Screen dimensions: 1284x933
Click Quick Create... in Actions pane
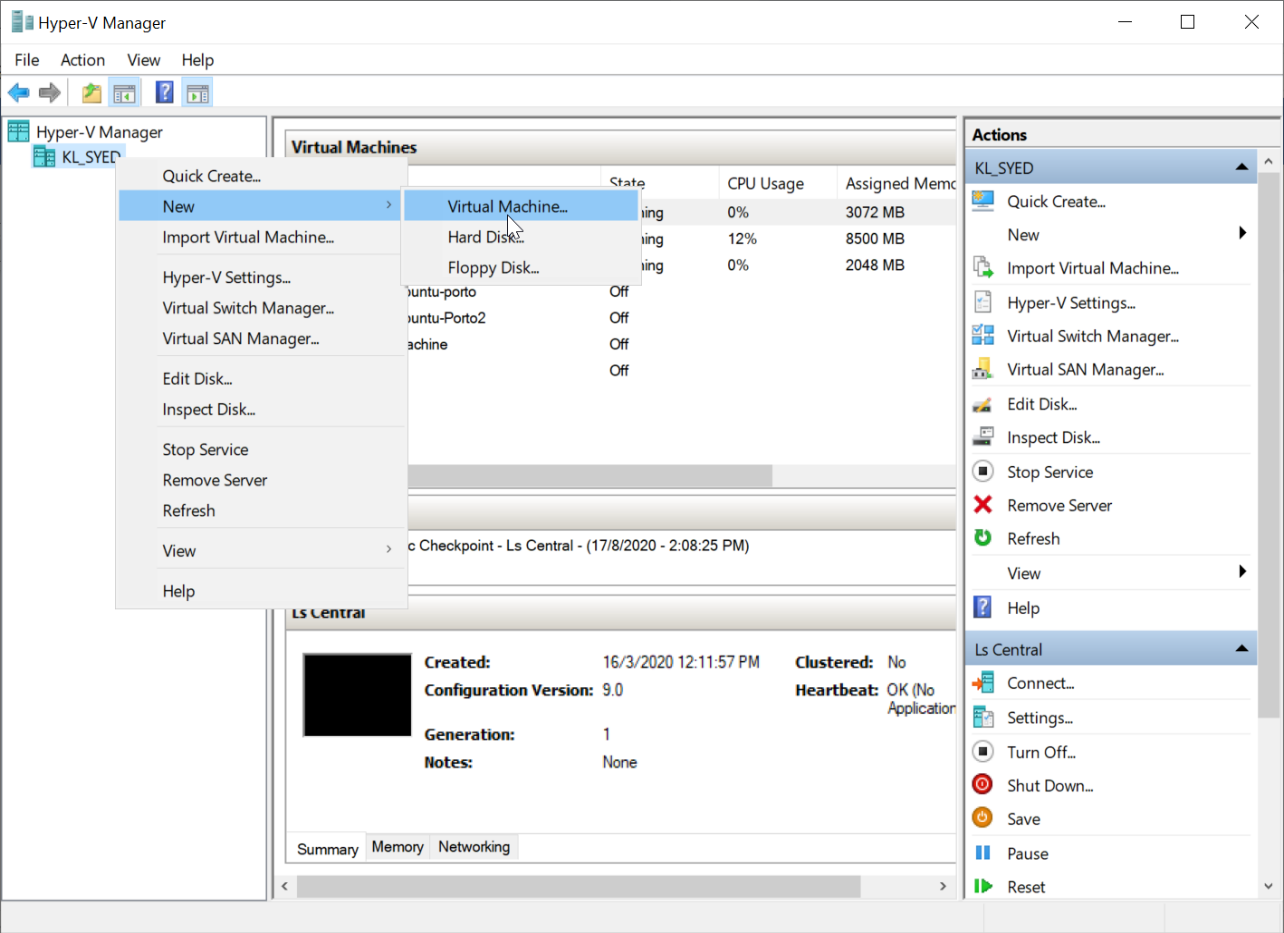pos(1055,201)
